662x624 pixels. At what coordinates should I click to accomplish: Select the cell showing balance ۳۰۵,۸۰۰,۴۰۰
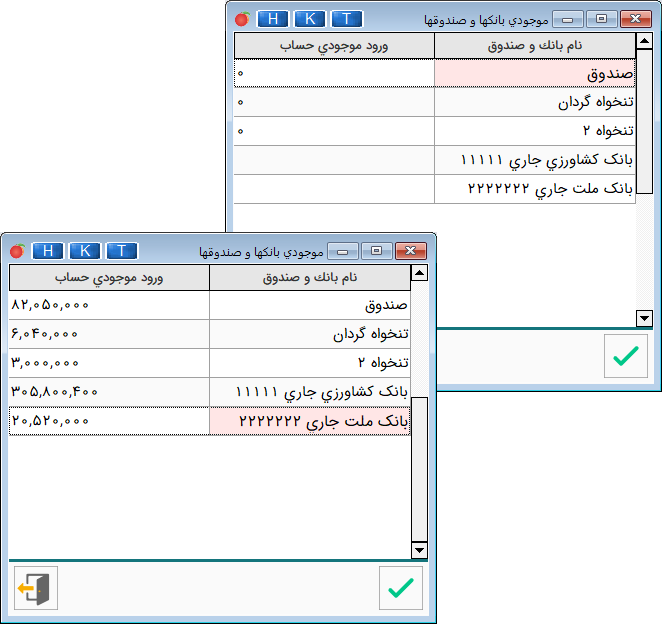click(109, 392)
